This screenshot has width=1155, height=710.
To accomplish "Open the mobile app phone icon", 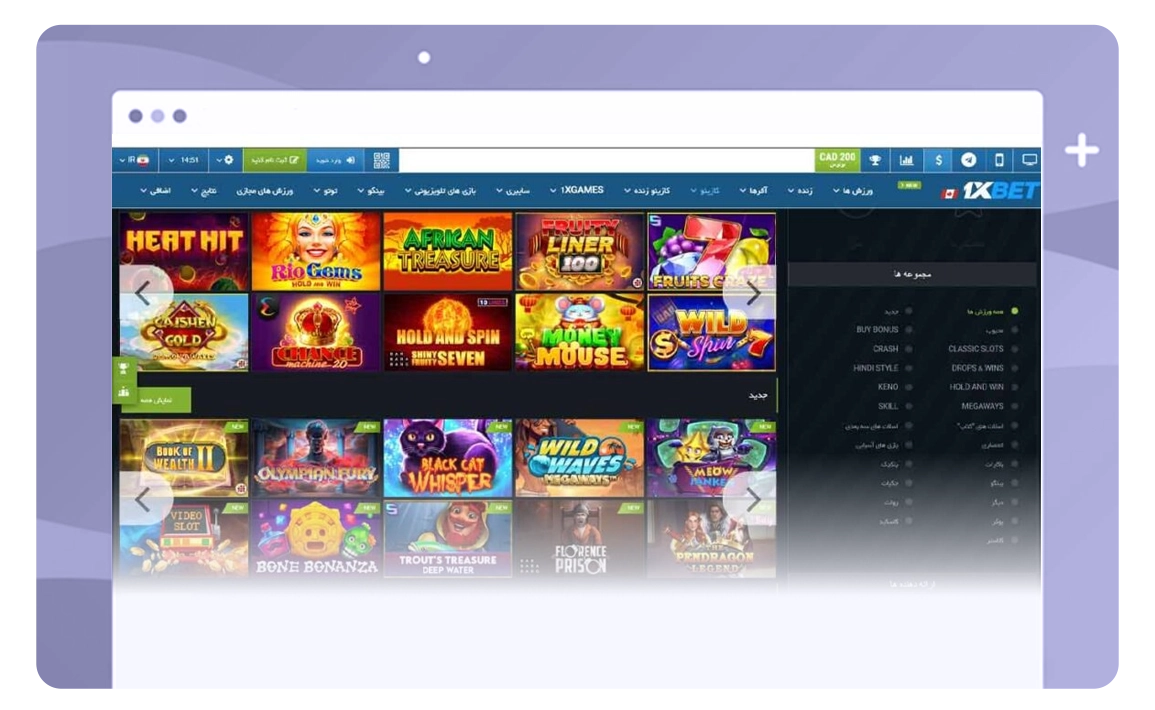I will coord(998,160).
